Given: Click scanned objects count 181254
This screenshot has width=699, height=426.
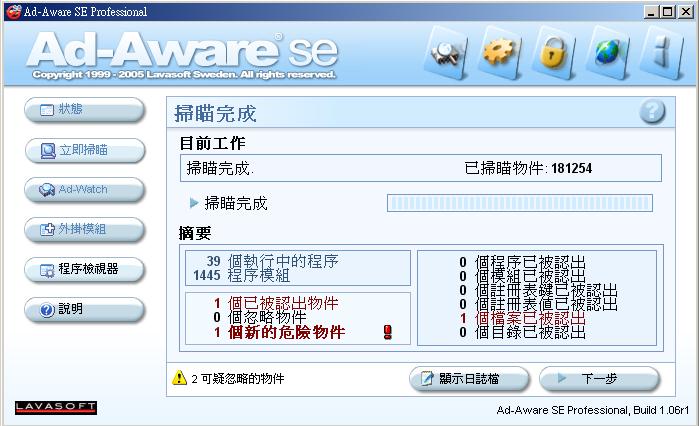Looking at the screenshot, I should click(x=572, y=168).
